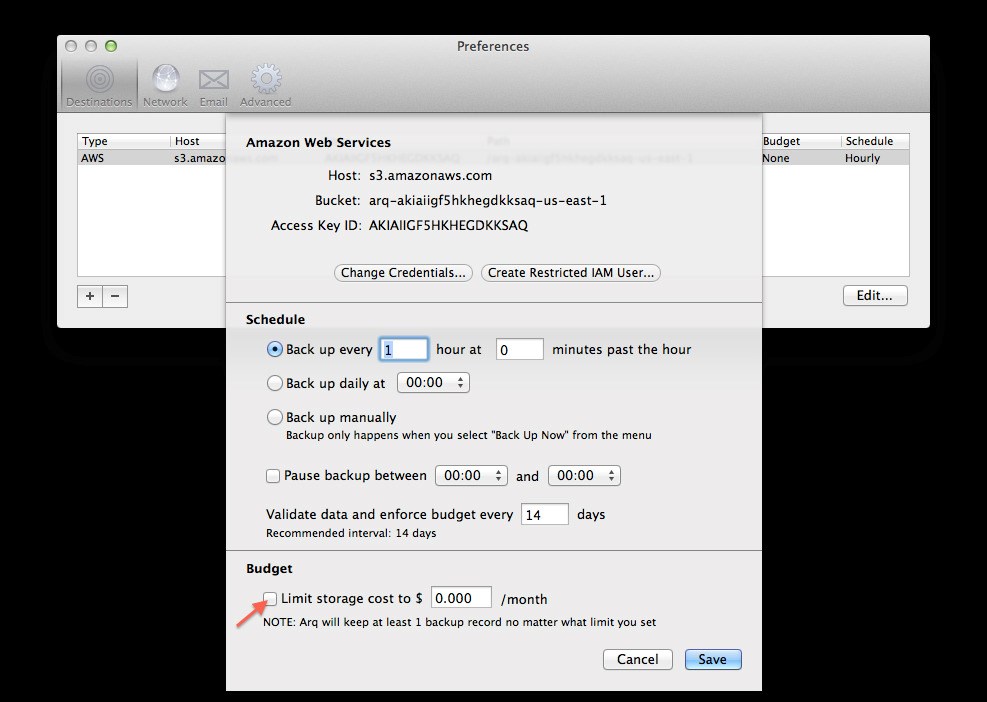Screen dimensions: 987x702
Task: Save the destination settings
Action: tap(713, 659)
